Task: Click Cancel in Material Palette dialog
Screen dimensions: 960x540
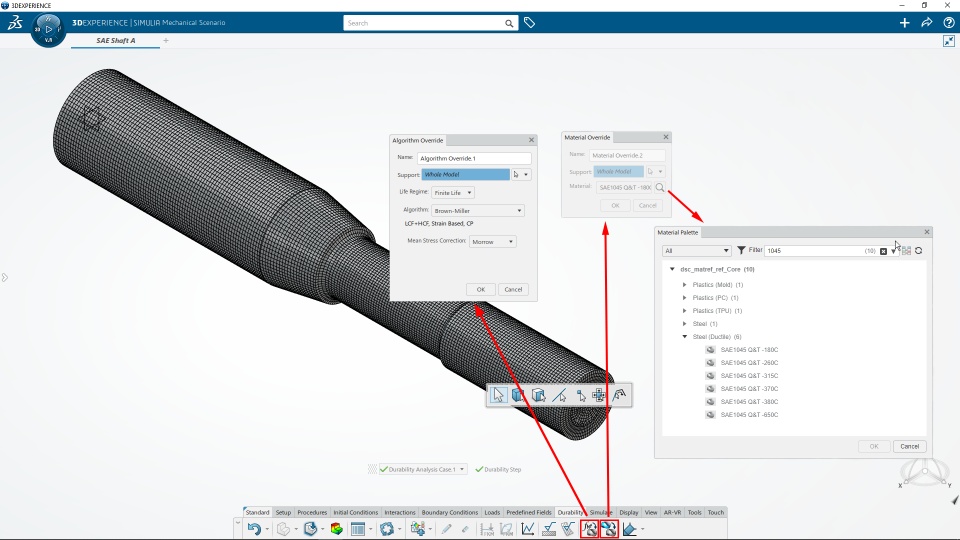Action: click(x=909, y=446)
